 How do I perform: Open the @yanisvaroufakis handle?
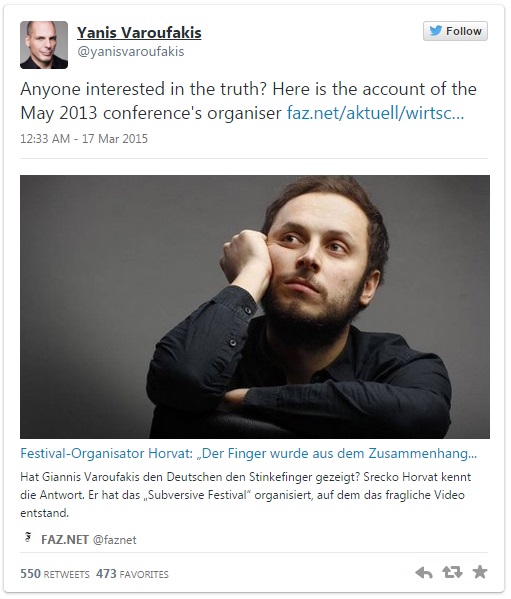[131, 51]
